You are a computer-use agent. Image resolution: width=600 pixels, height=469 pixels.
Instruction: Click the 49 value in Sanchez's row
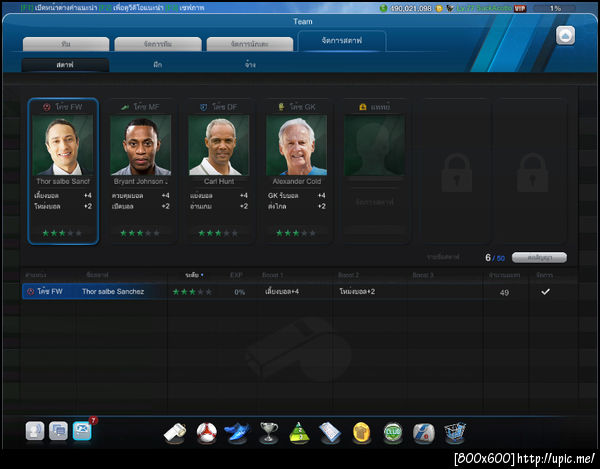click(x=504, y=292)
